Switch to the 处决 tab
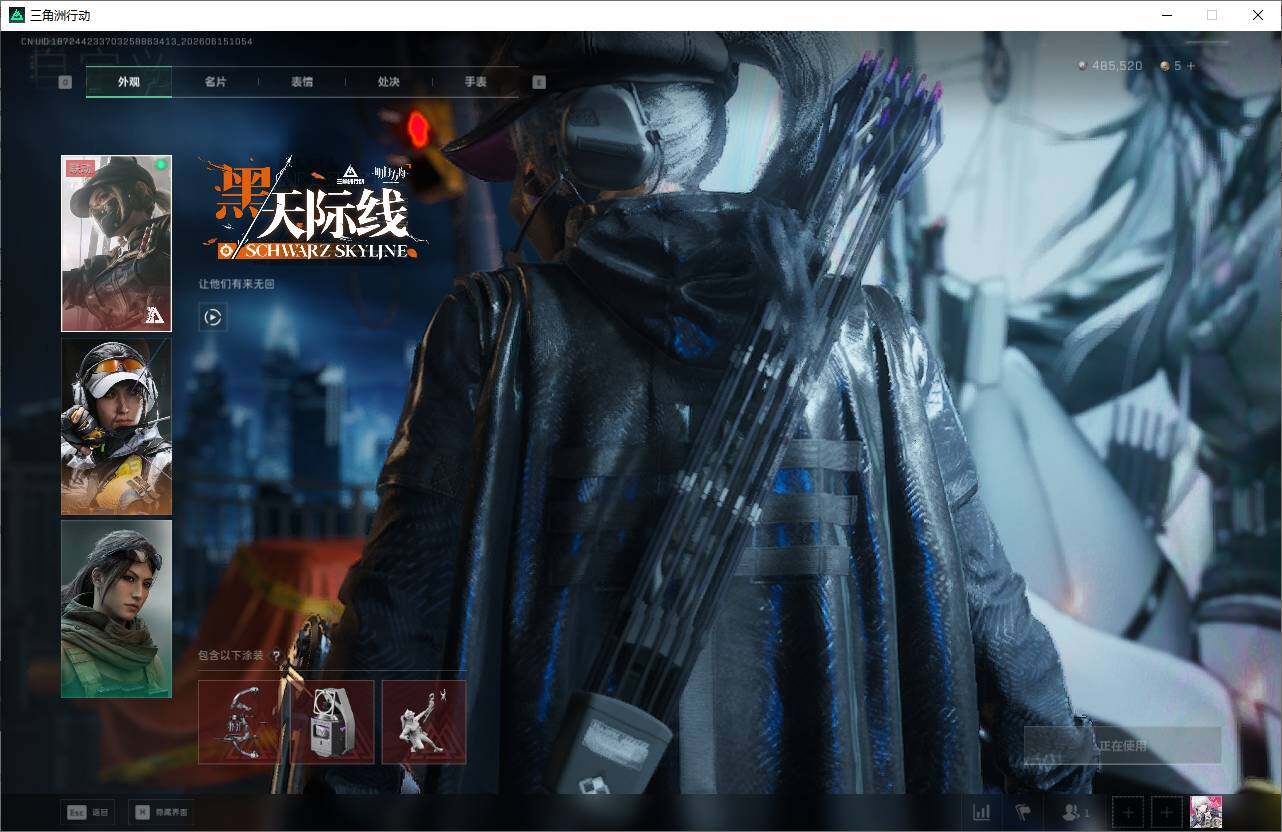The height and width of the screenshot is (832, 1282). [388, 82]
